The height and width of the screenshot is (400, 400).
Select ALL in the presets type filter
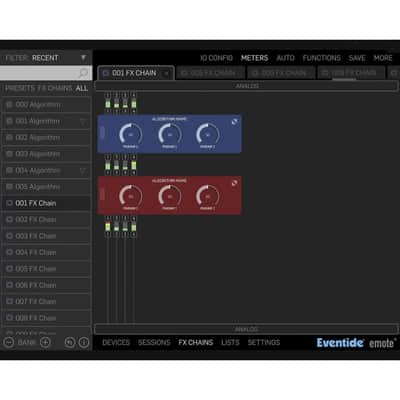(x=82, y=88)
